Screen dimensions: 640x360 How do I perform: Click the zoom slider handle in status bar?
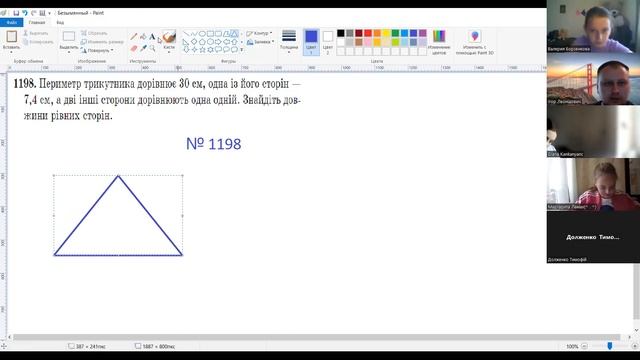click(x=609, y=346)
